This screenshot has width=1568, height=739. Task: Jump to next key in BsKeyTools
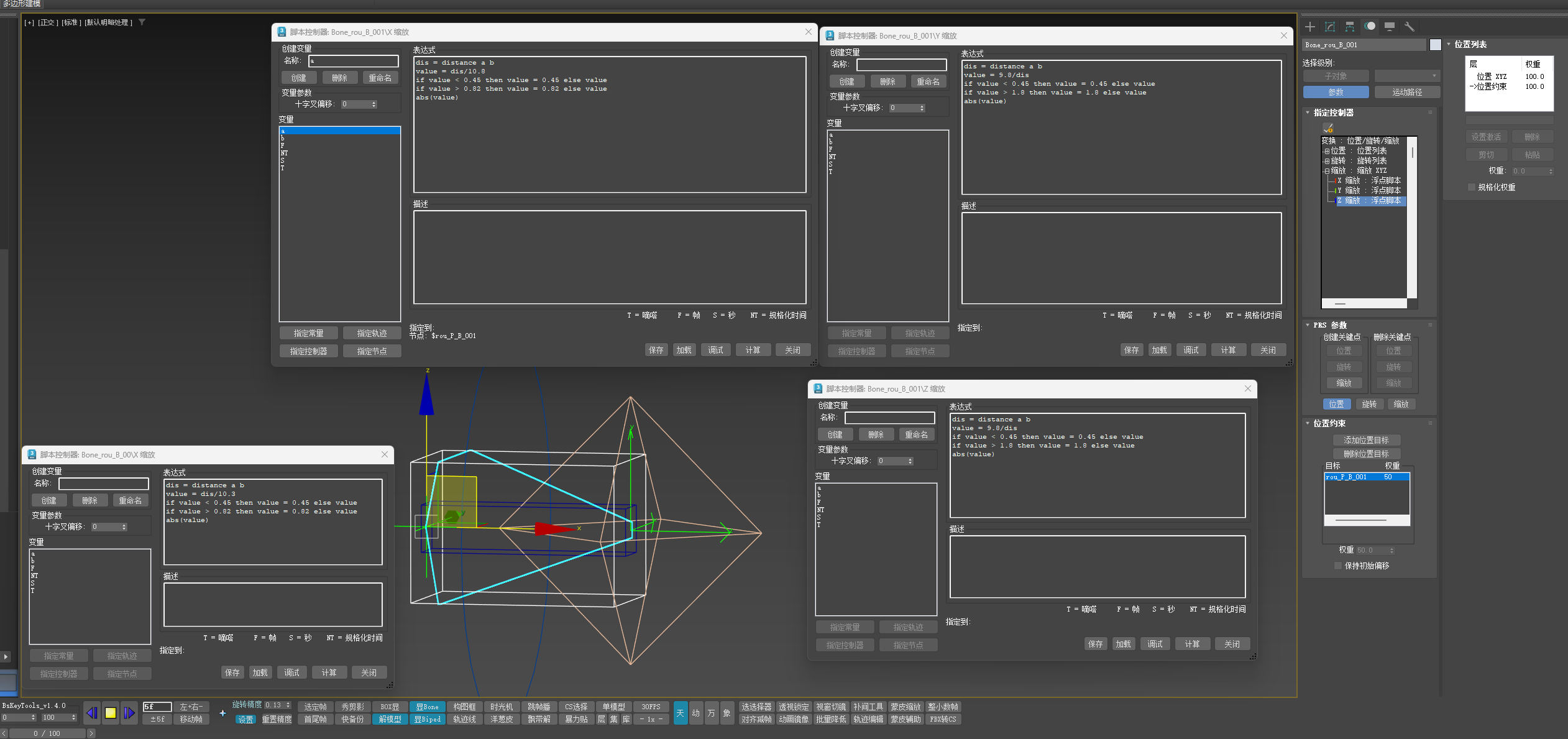tap(129, 713)
